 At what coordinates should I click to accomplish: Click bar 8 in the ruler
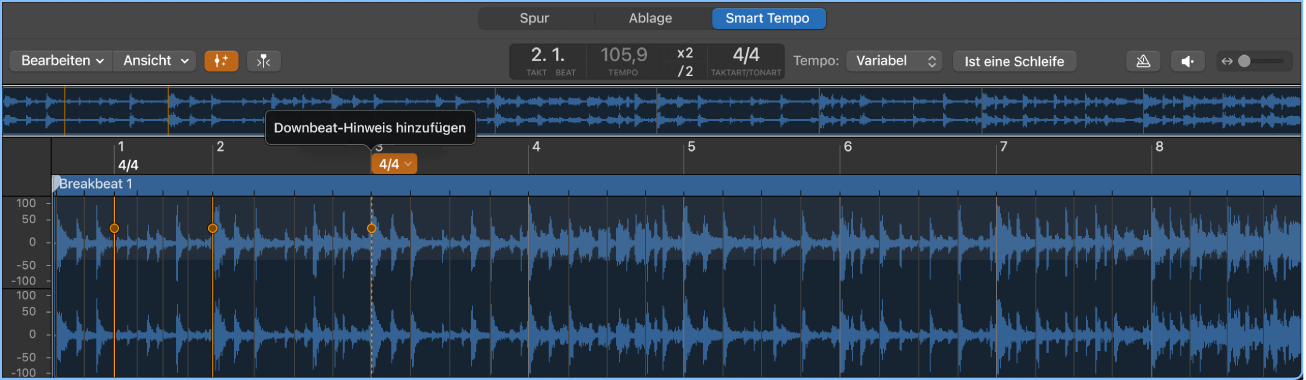point(1159,147)
